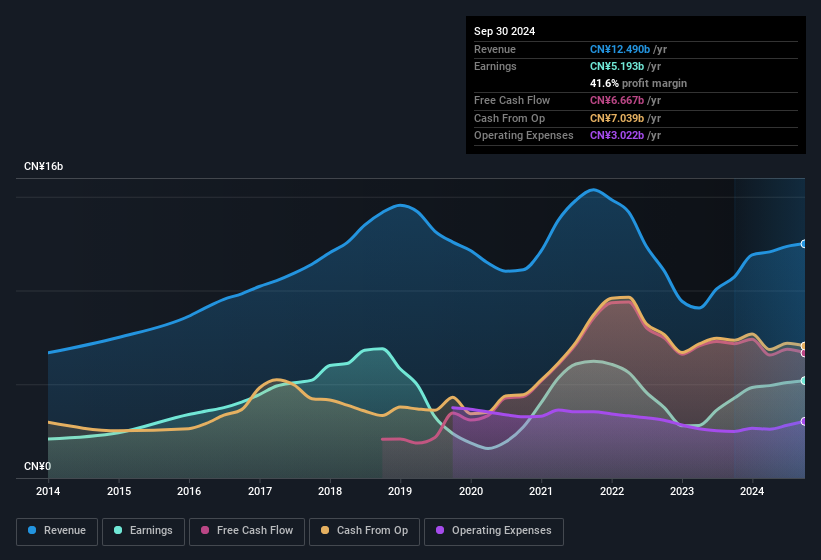This screenshot has width=821, height=560.
Task: Click the Revenue line endpoint marker
Action: (804, 244)
